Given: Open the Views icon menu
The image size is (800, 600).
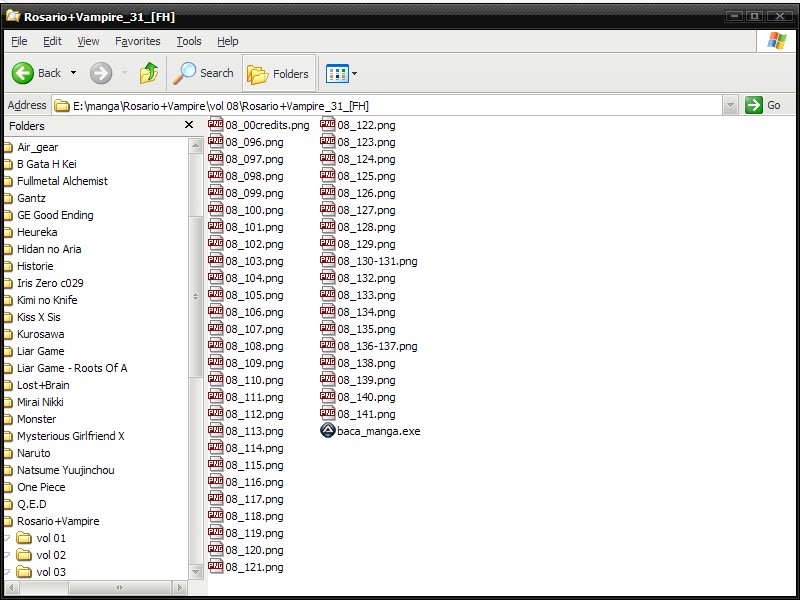Looking at the screenshot, I should tap(337, 74).
